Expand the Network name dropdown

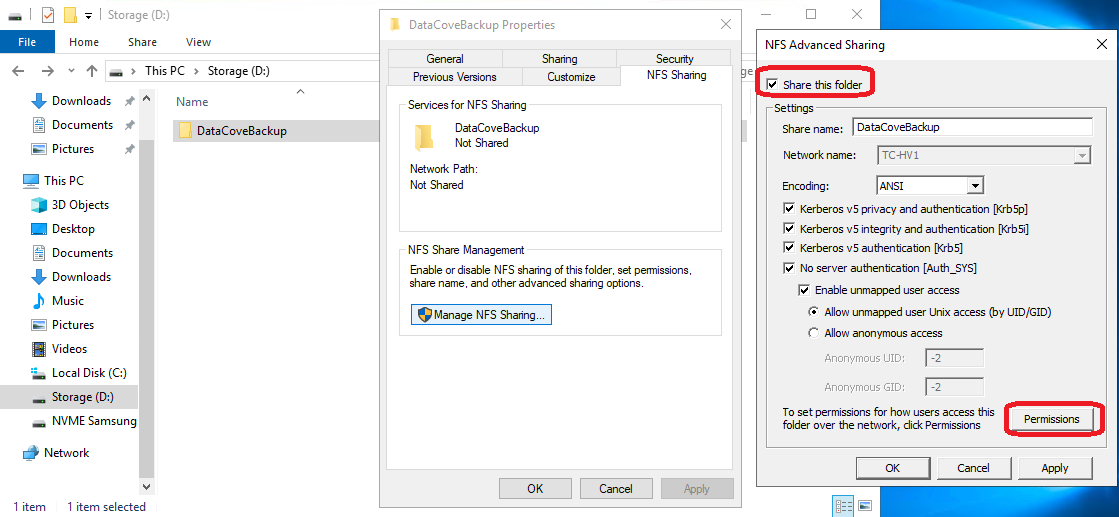pyautogui.click(x=1081, y=156)
